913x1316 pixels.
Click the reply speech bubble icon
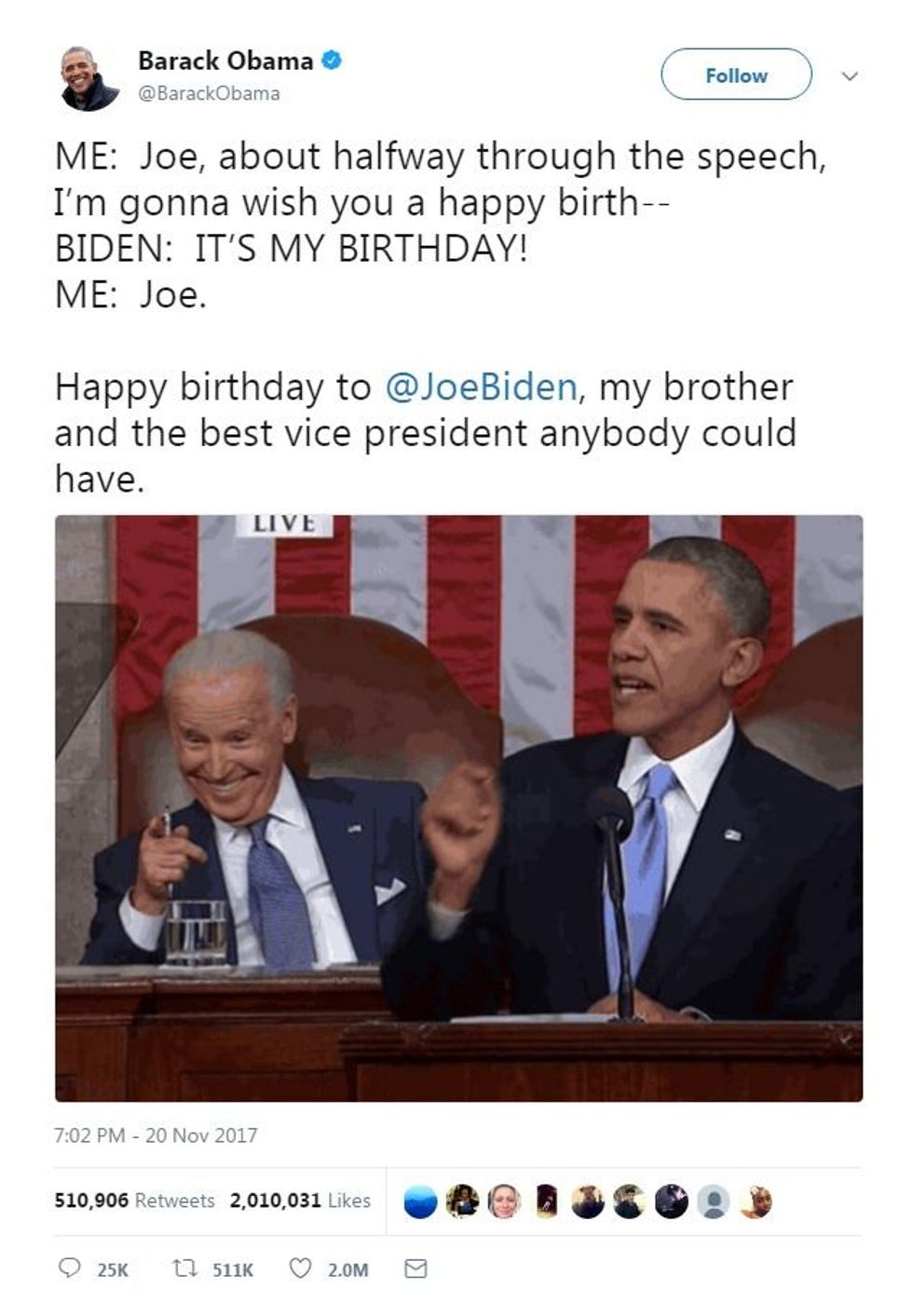(69, 1269)
